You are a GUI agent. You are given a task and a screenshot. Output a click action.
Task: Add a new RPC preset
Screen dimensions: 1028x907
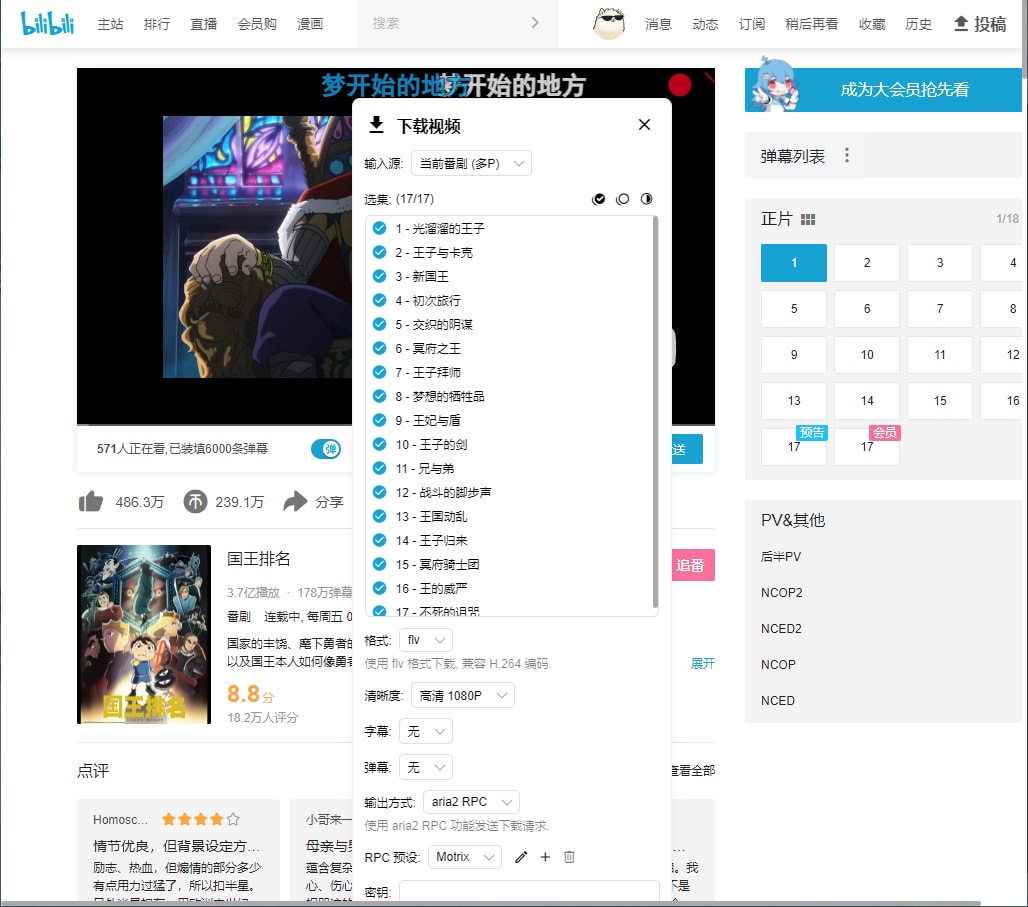[x=545, y=857]
